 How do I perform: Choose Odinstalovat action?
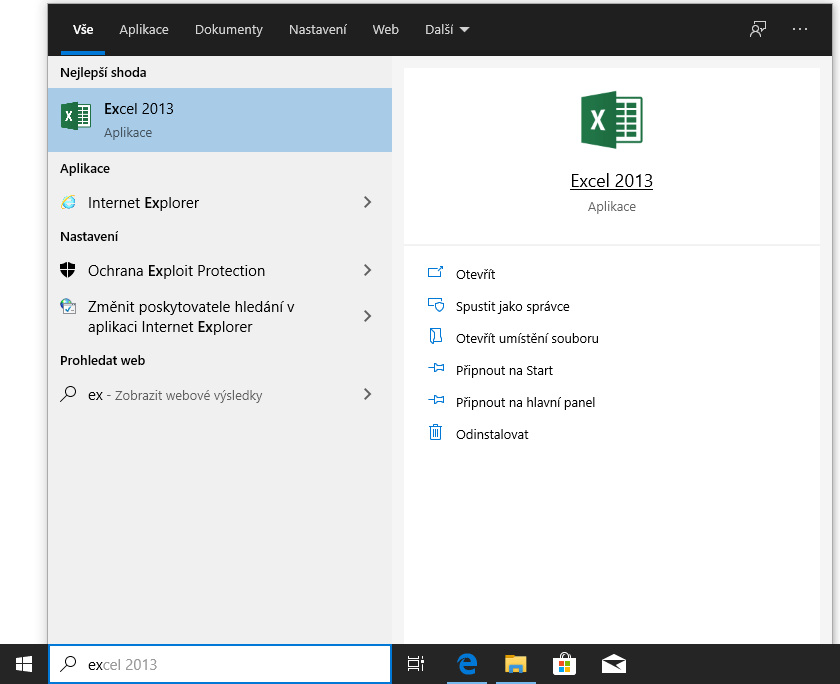click(x=492, y=434)
